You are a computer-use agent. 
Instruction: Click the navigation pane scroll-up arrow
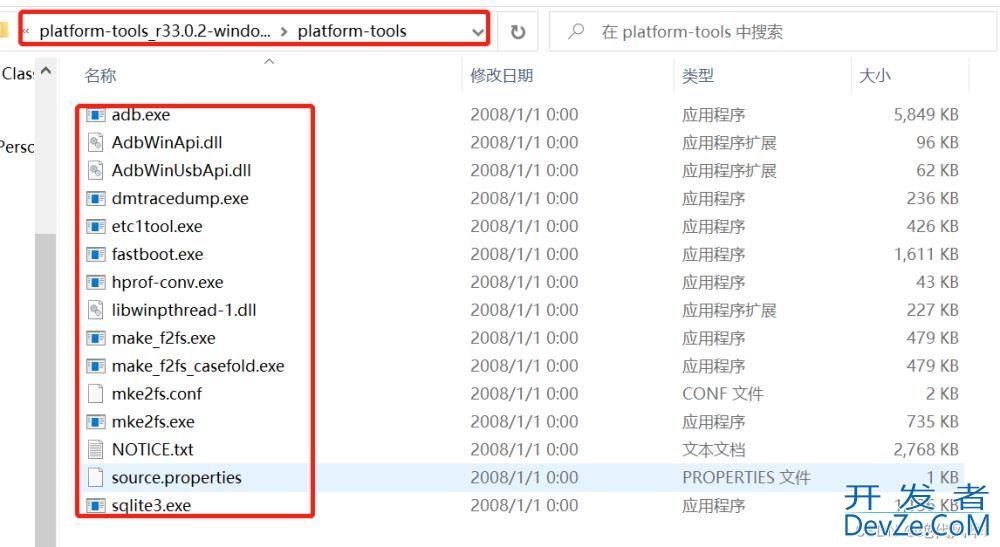46,71
